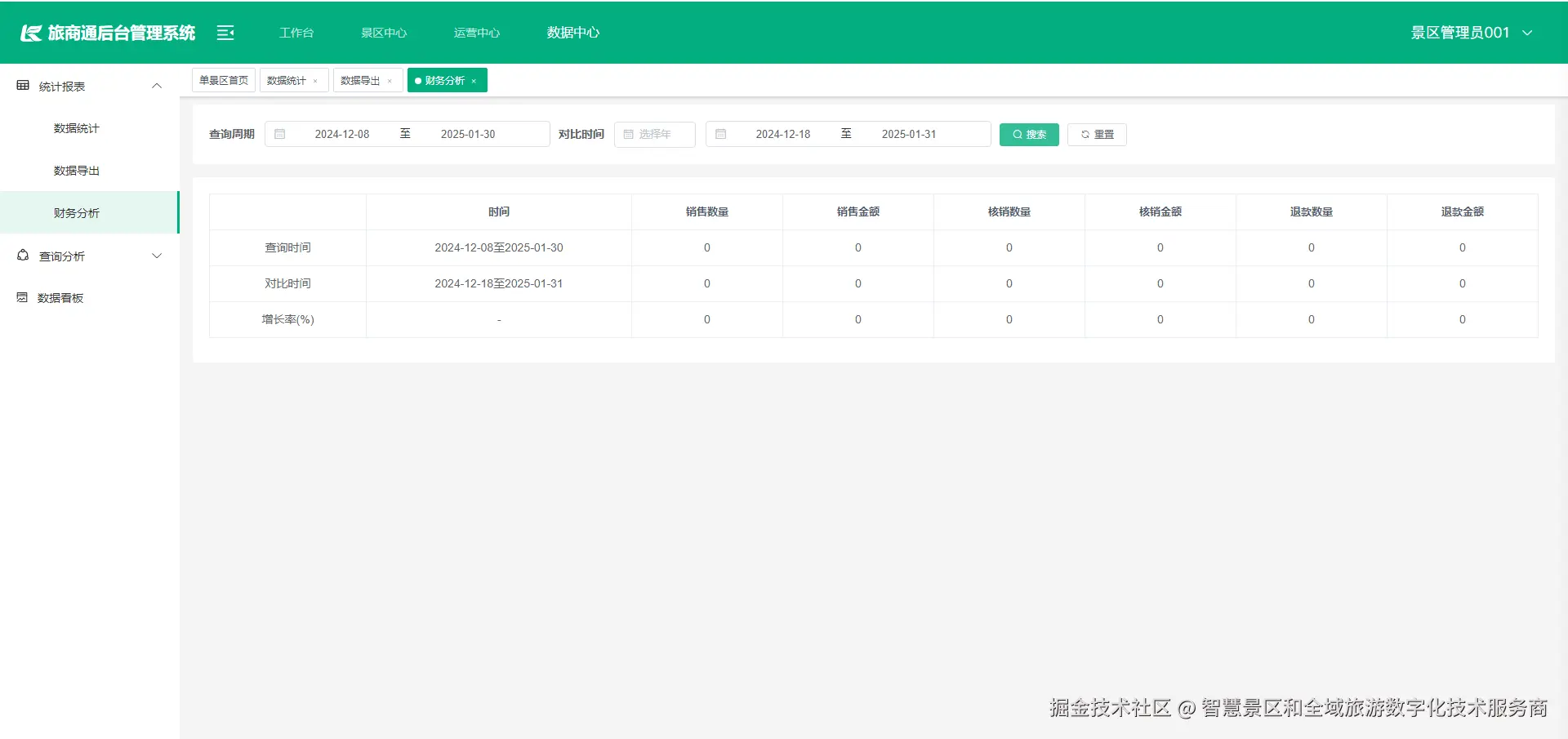Click the 旅商通 logo icon
Screen dimensions: 1568x739
click(31, 32)
